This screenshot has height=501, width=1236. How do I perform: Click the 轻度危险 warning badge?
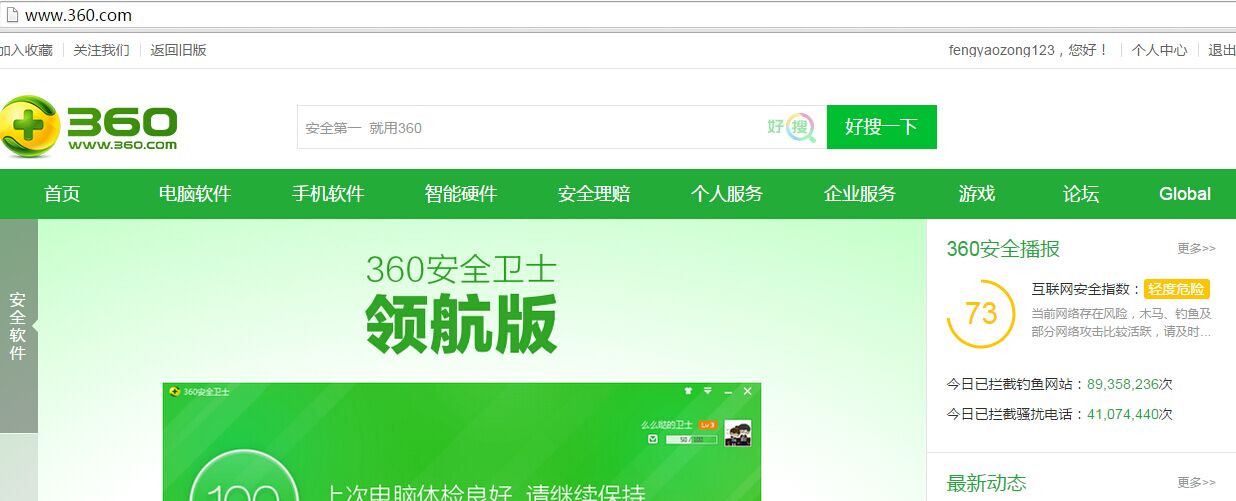click(x=1177, y=289)
